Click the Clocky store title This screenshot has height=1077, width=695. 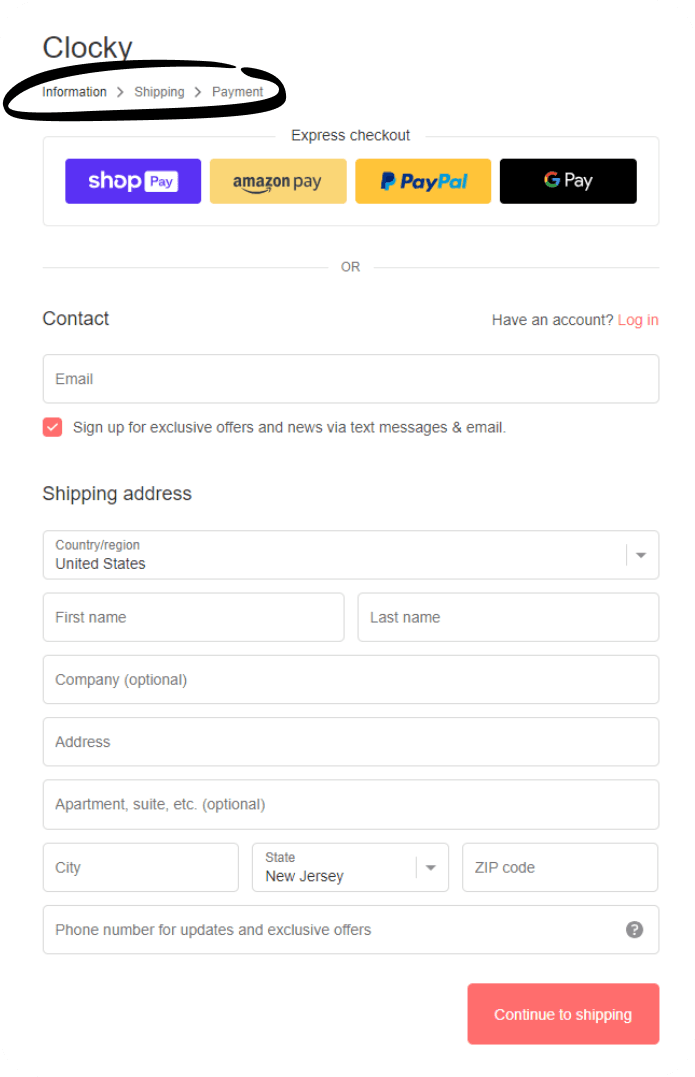click(87, 48)
